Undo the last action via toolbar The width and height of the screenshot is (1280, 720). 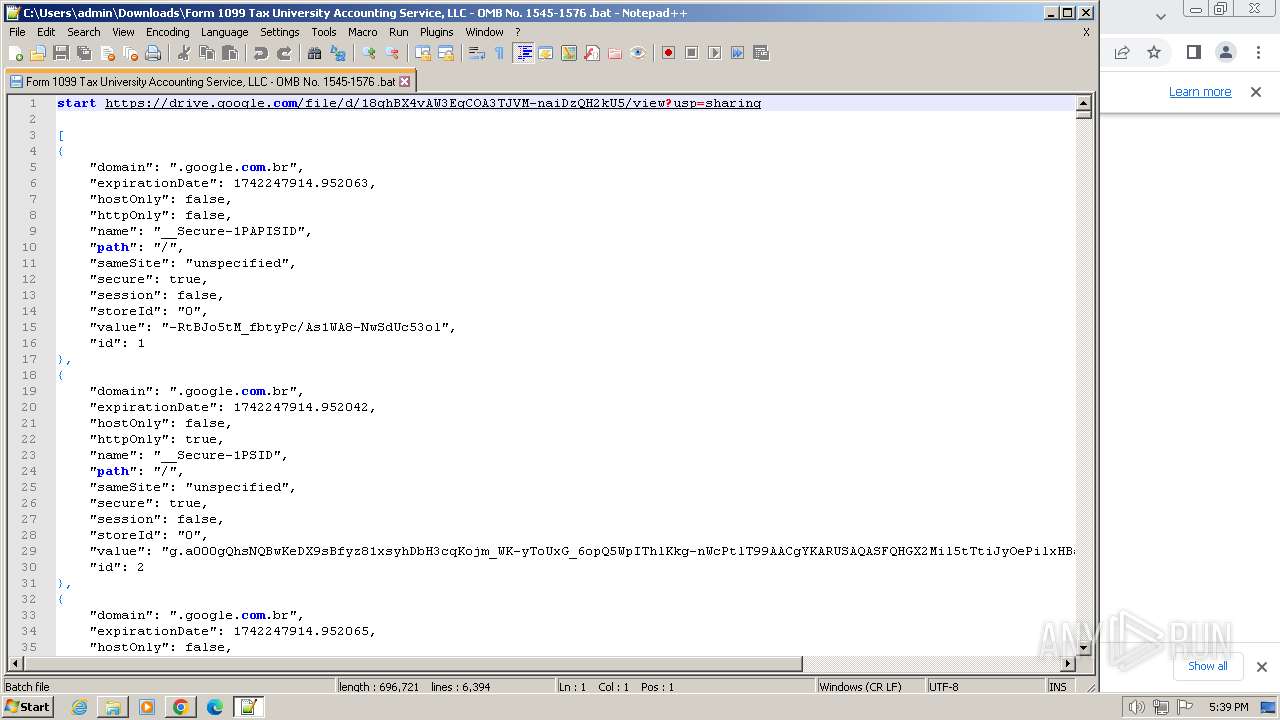pos(260,53)
